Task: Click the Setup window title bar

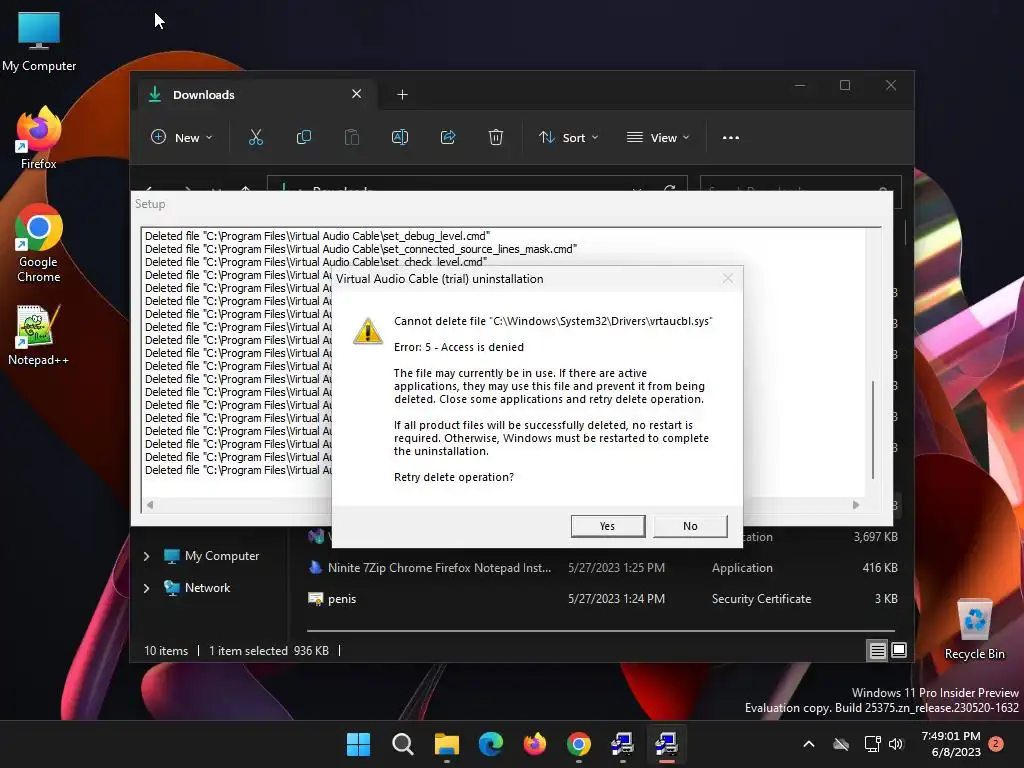Action: 511,204
